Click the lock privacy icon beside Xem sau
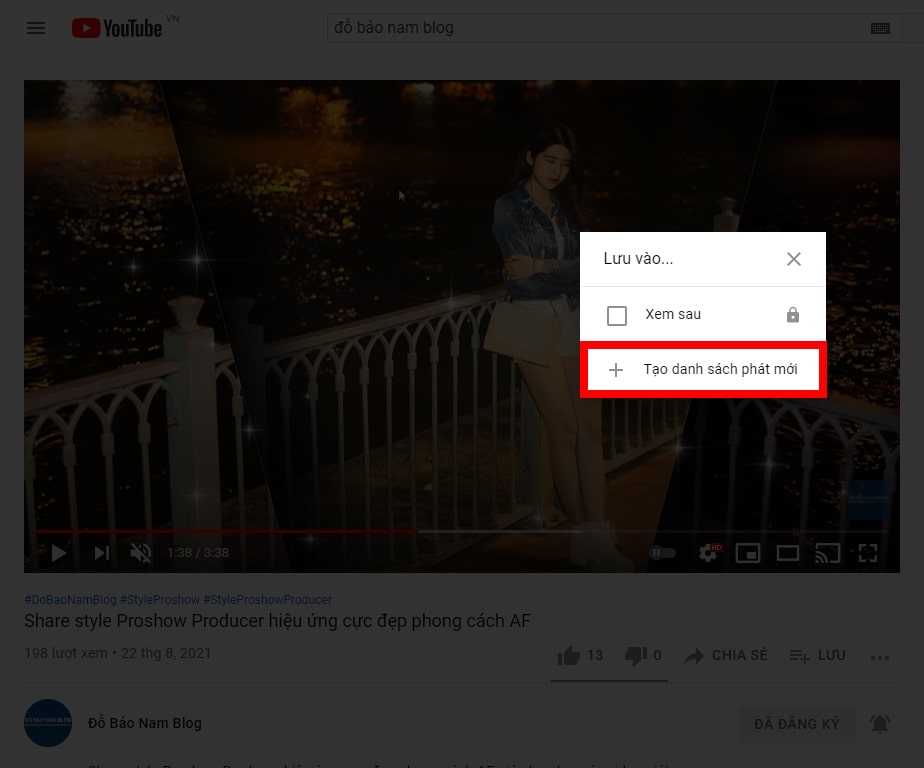Screen dimensions: 924x768 (793, 315)
